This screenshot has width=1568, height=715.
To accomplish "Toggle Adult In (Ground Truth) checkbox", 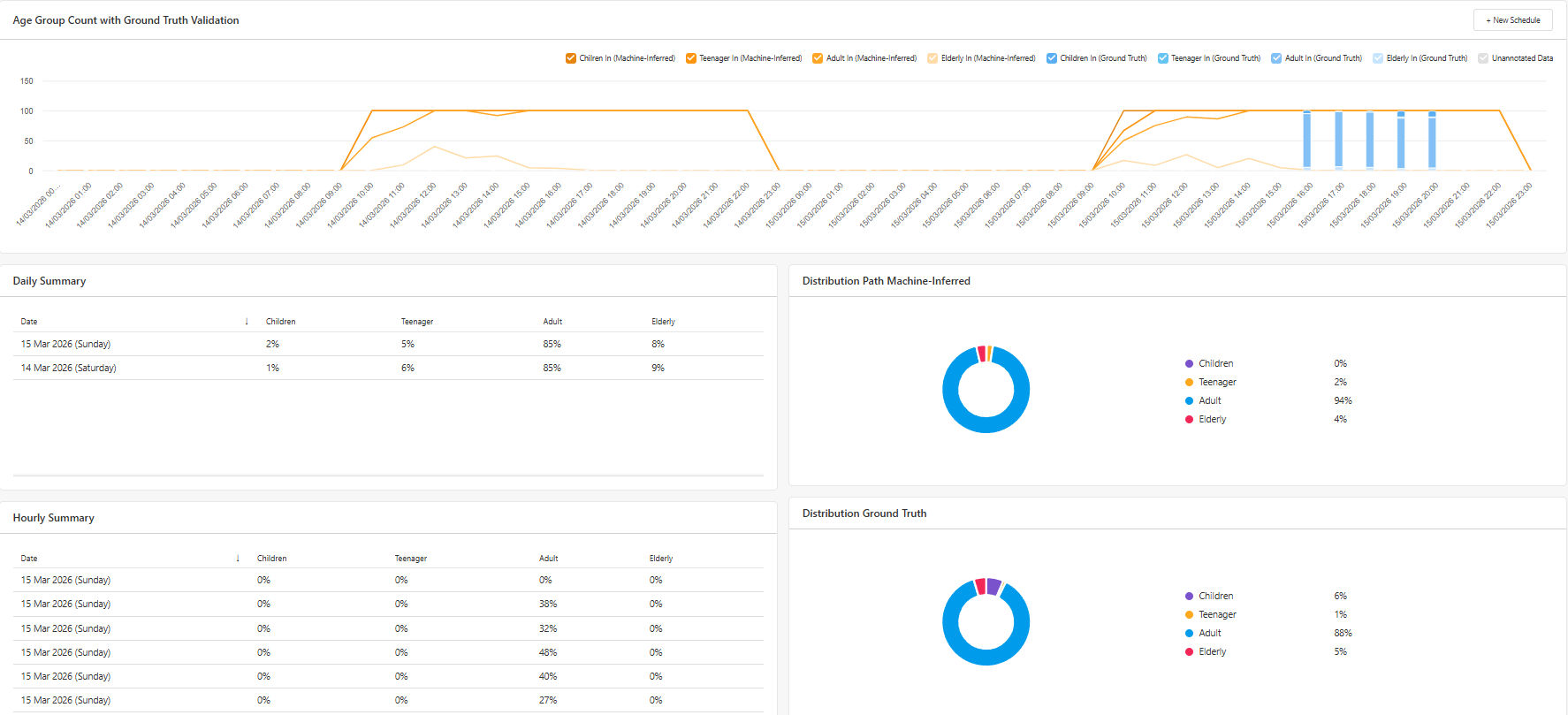I will pyautogui.click(x=1276, y=58).
